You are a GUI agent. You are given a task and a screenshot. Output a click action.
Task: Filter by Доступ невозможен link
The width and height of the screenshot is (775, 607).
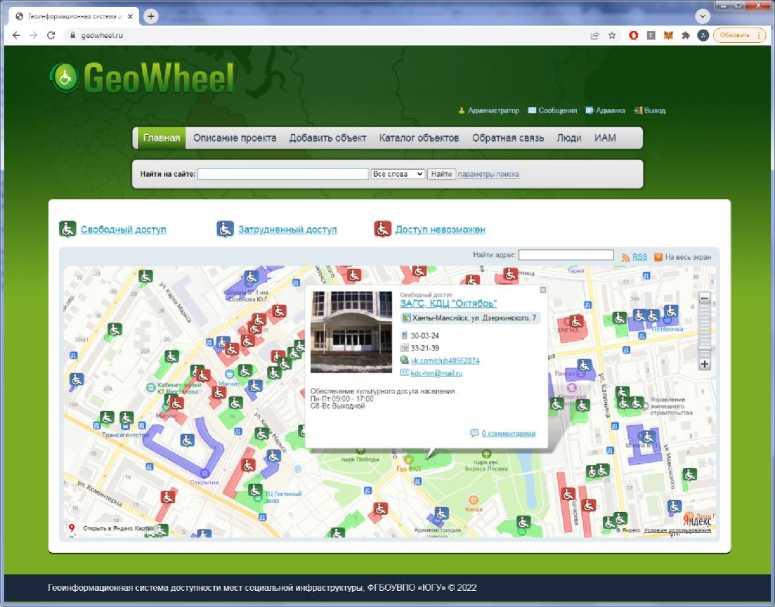pyautogui.click(x=440, y=229)
